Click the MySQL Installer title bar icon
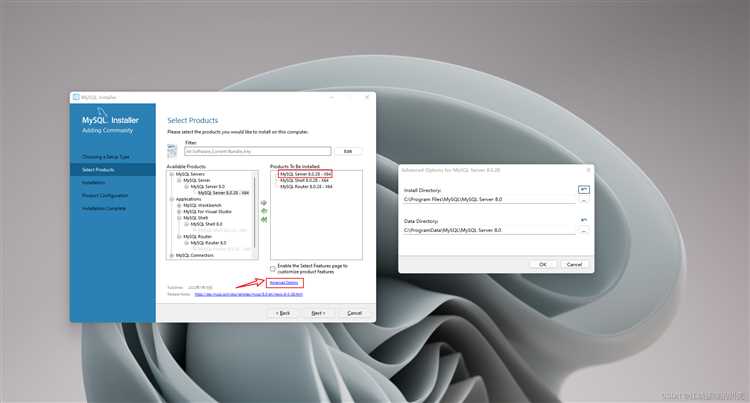This screenshot has height=403, width=750. [x=76, y=97]
